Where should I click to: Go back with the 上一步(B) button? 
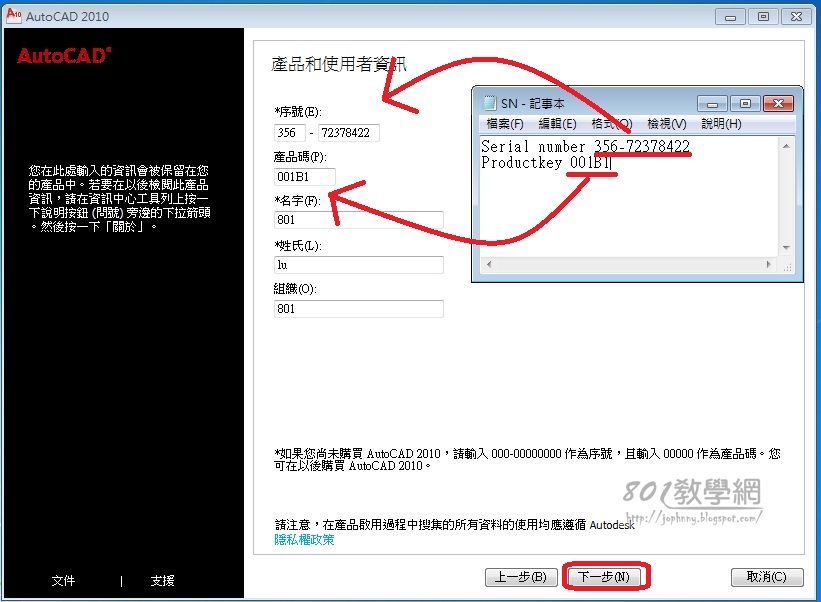click(520, 577)
